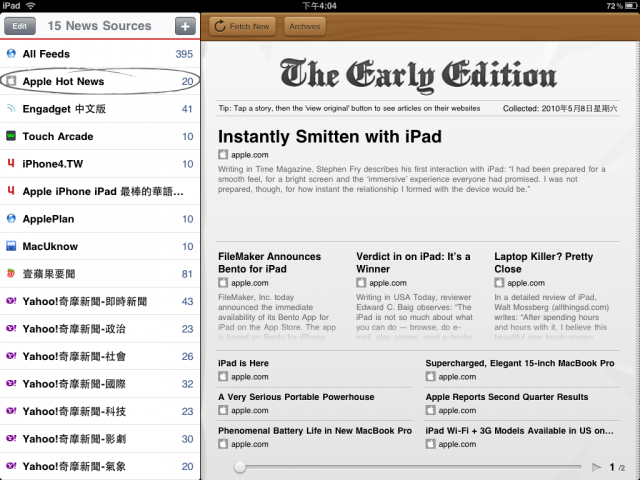Click the iPhone4.TW red icon
640x480 pixels.
(x=11, y=163)
